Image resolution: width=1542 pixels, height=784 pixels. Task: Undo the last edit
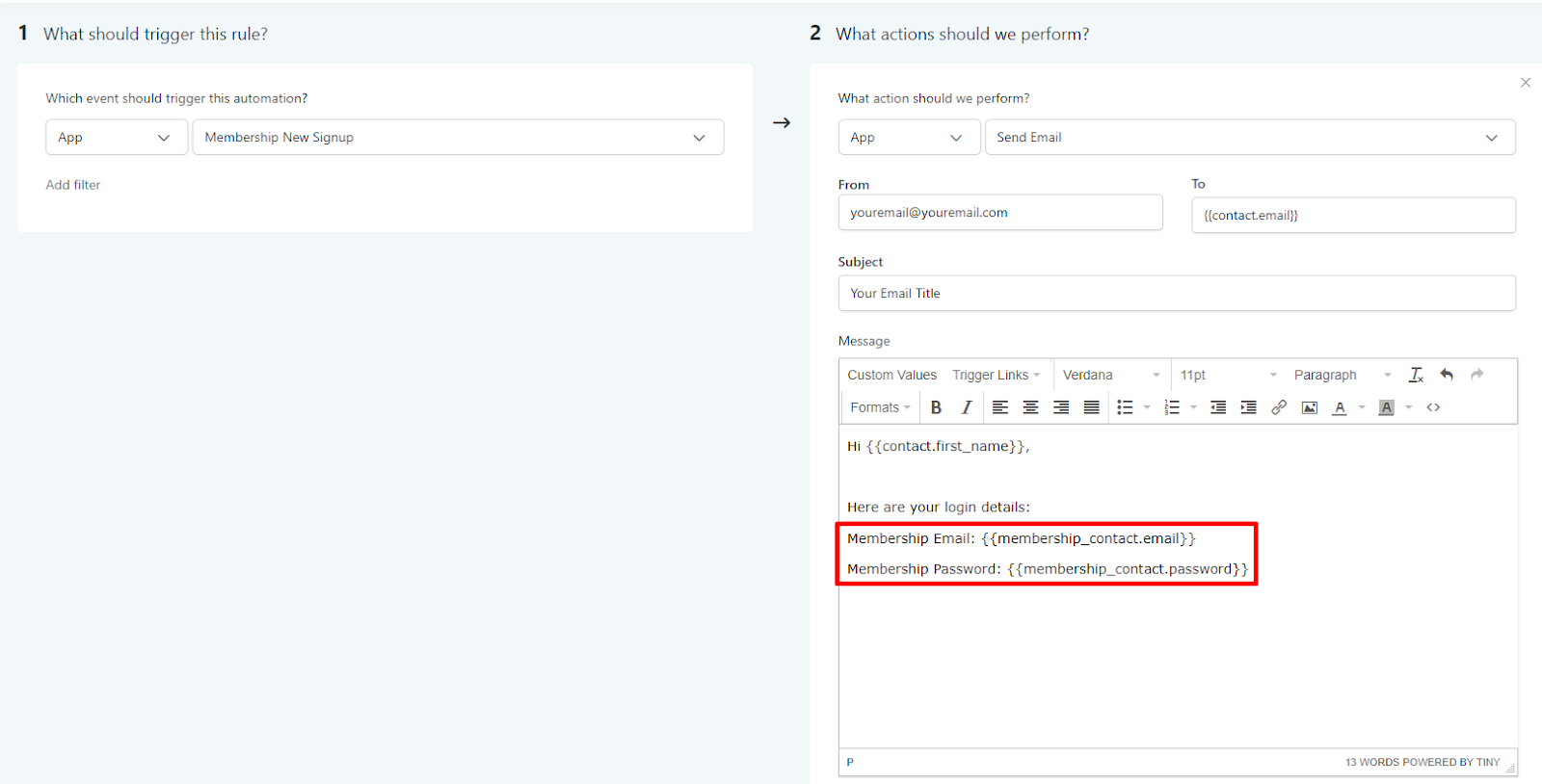click(1447, 375)
